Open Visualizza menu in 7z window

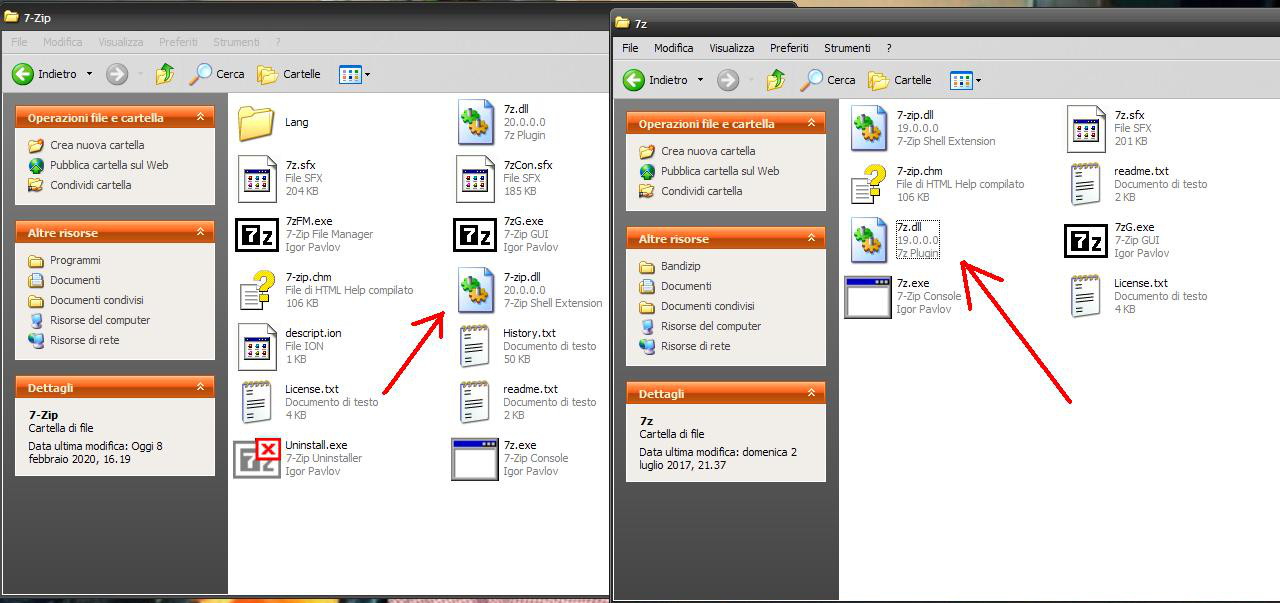pyautogui.click(x=732, y=48)
